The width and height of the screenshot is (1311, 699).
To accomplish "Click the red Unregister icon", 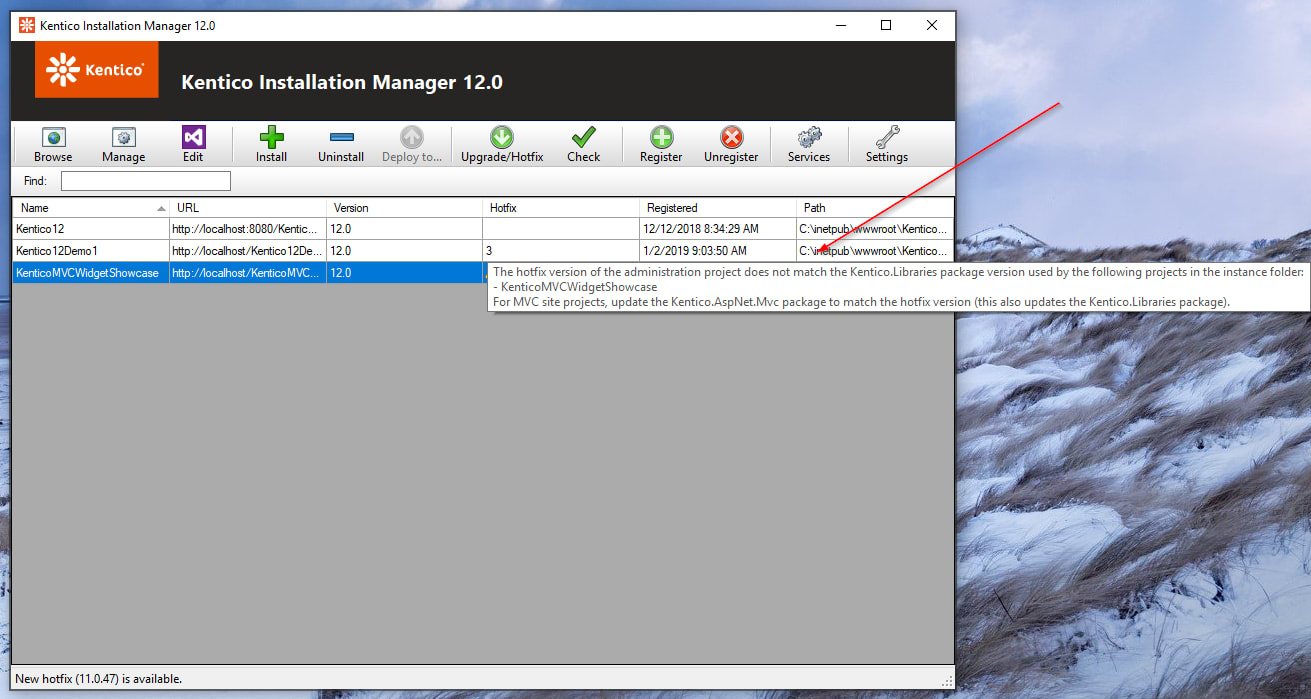I will (x=731, y=145).
